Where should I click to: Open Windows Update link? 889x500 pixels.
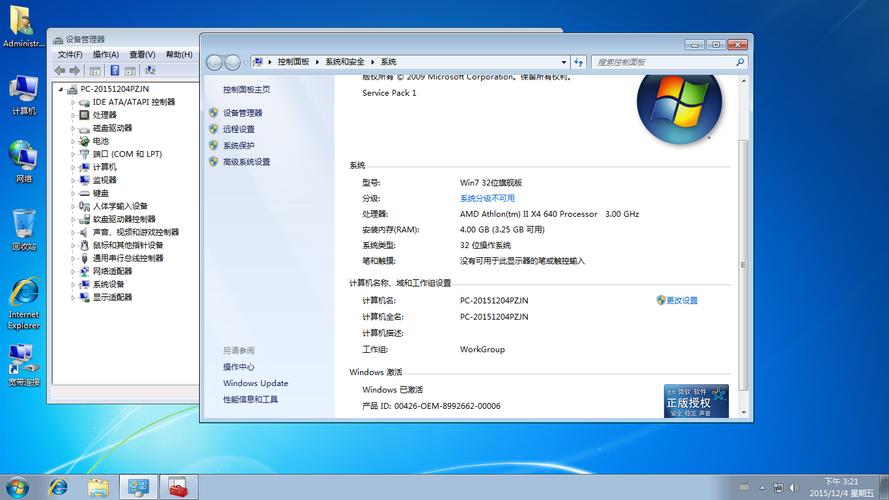[x=256, y=383]
